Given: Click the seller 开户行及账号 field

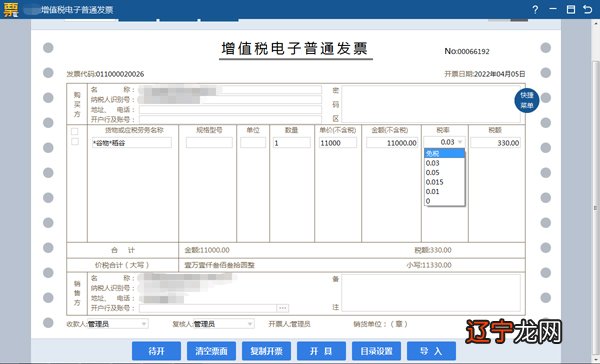Looking at the screenshot, I should pos(208,308).
